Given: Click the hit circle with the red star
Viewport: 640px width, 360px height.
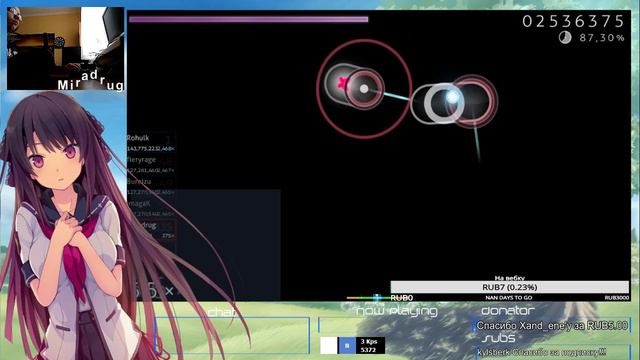Looking at the screenshot, I should [342, 83].
